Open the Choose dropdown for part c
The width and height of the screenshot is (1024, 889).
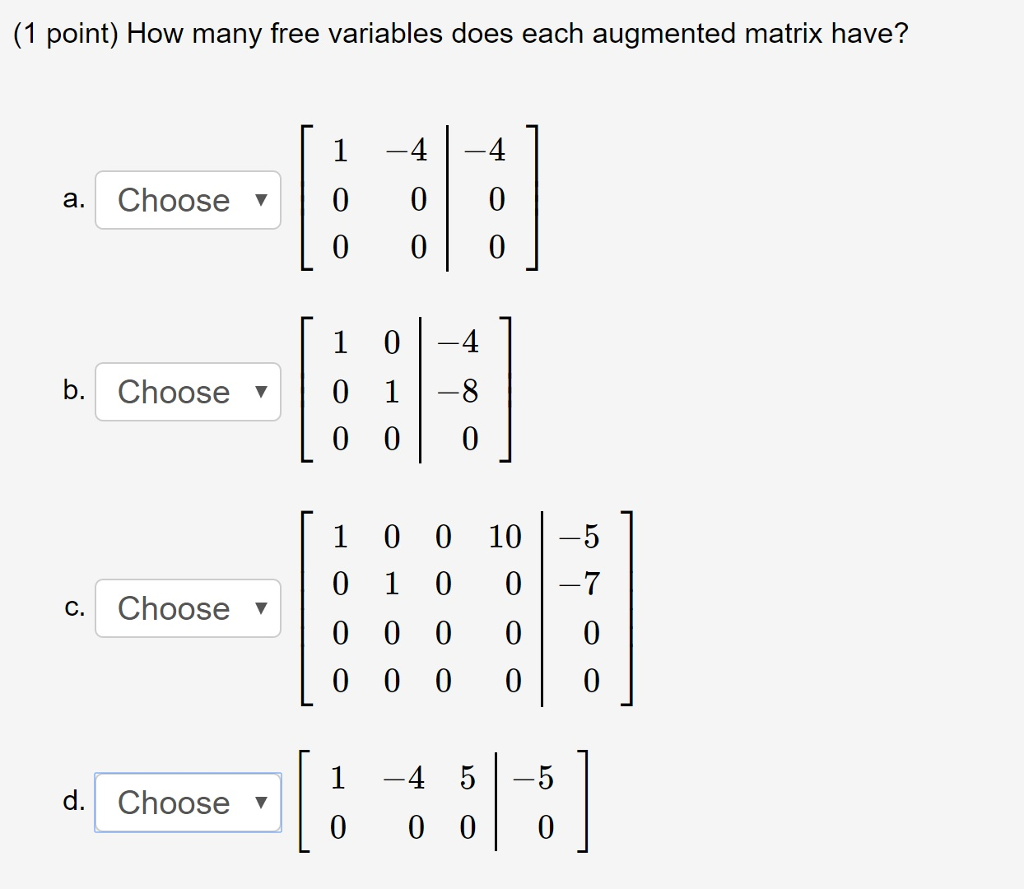186,608
